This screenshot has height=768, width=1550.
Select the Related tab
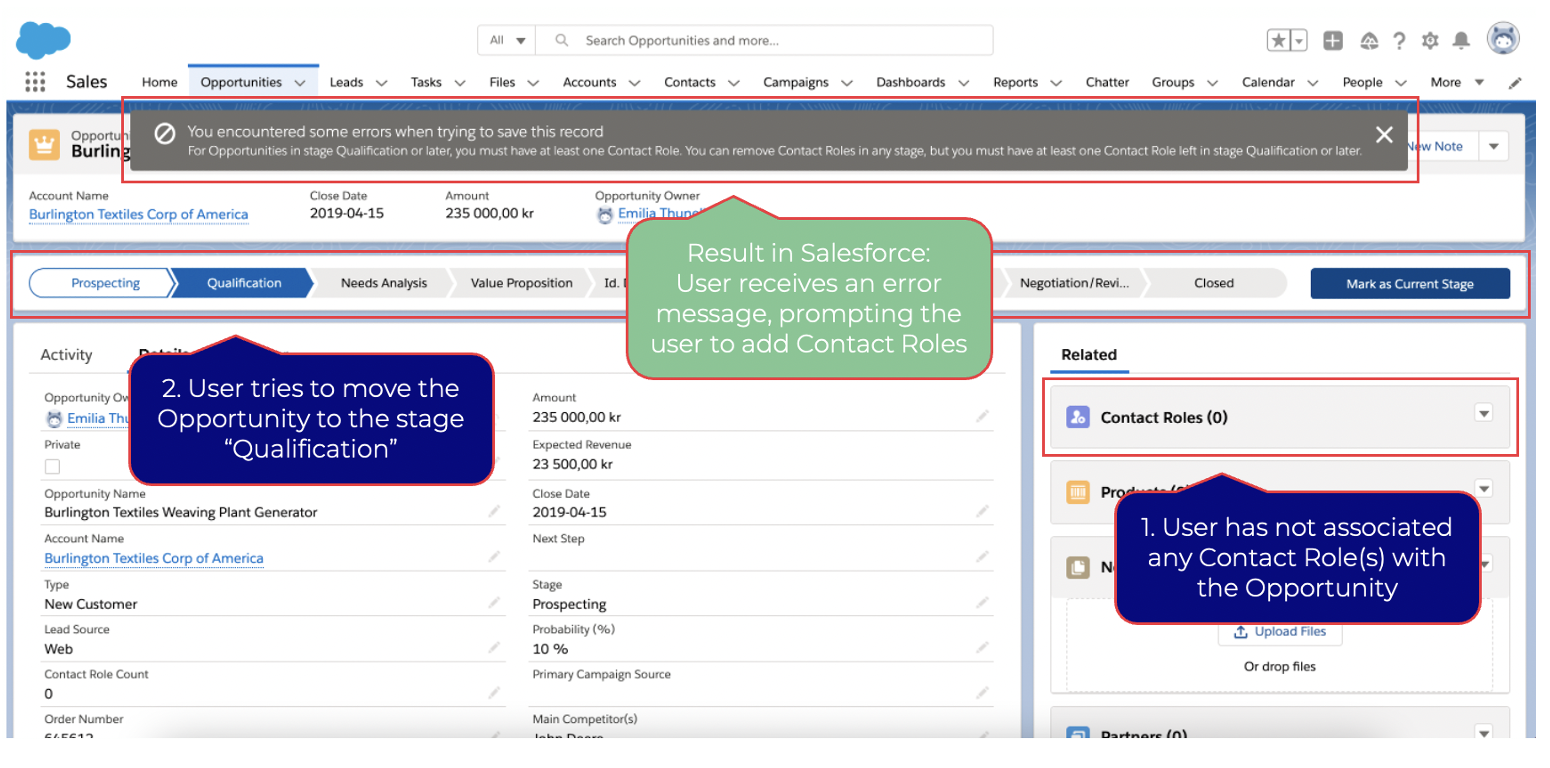[1089, 354]
